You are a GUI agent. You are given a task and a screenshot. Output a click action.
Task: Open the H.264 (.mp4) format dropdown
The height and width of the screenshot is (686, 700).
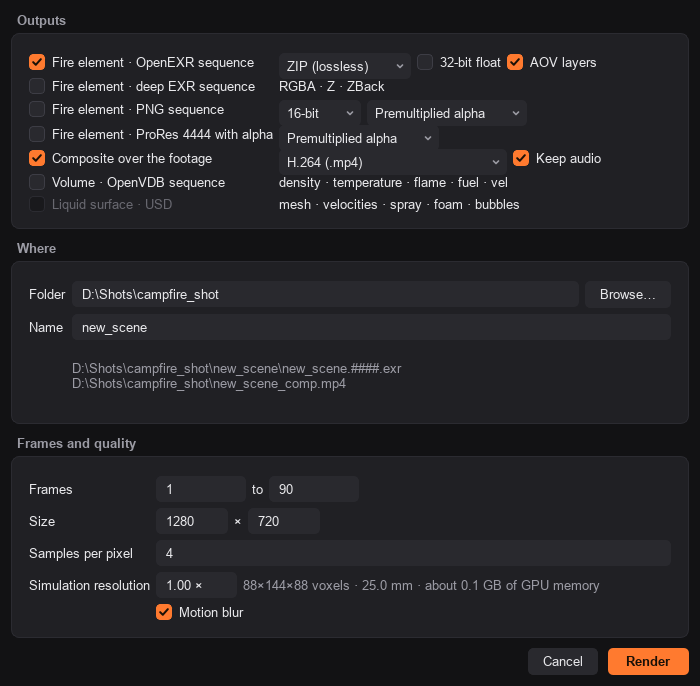pos(393,162)
